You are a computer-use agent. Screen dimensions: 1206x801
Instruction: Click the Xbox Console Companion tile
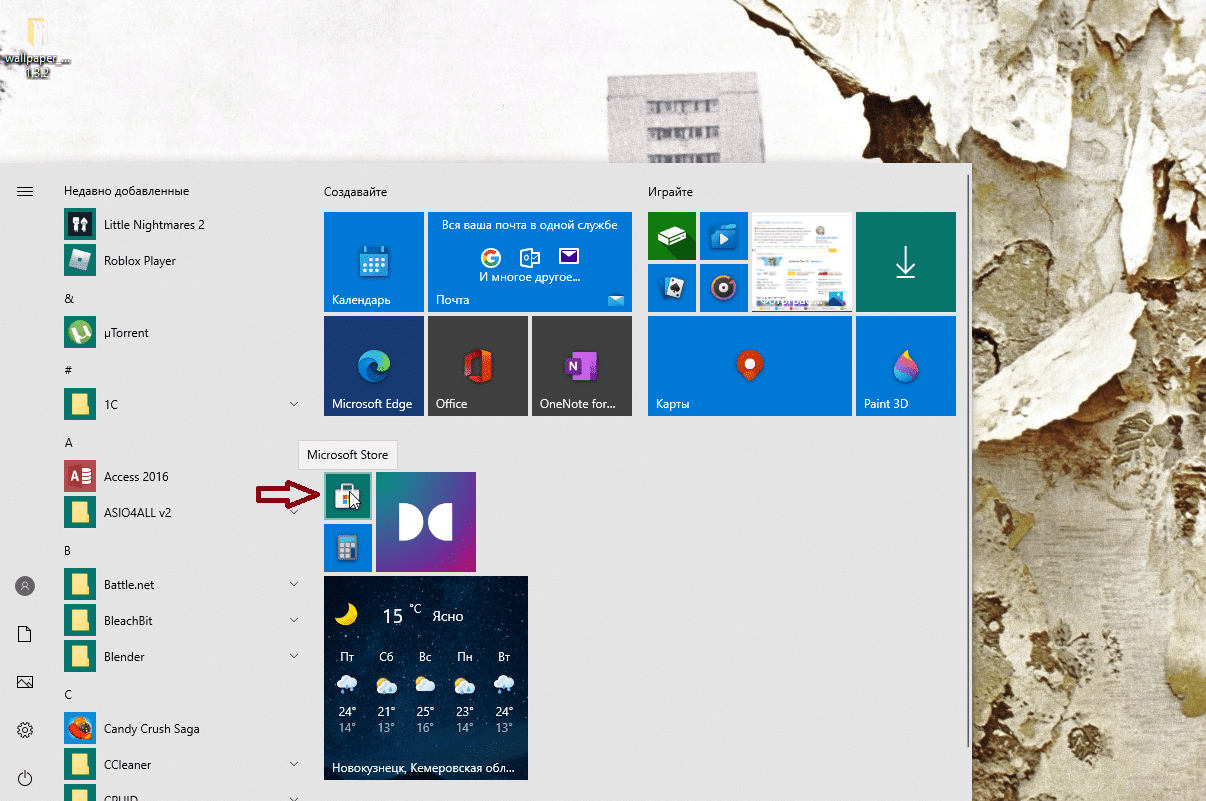(x=672, y=236)
